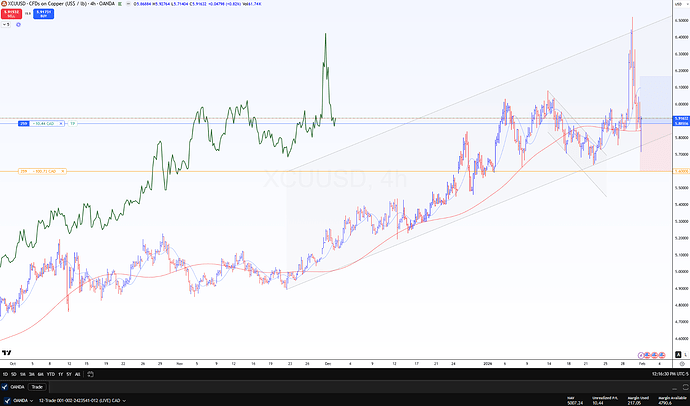Click the Margin Used value 217.05
Screen dimensions: 690x406
(x=635, y=402)
